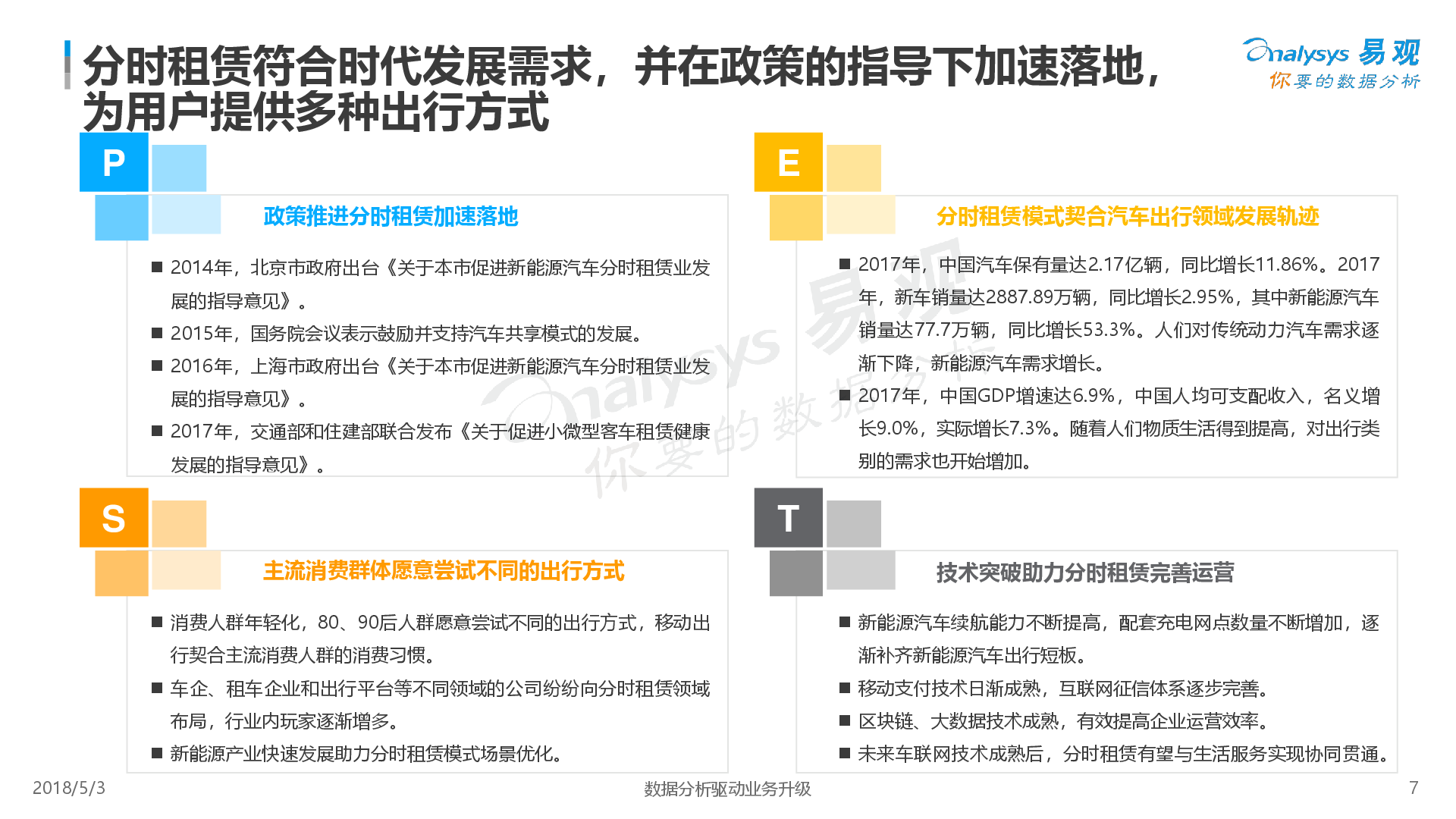Select heading 政策推进分时租赁加速落地
This screenshot has width=1456, height=819.
391,217
